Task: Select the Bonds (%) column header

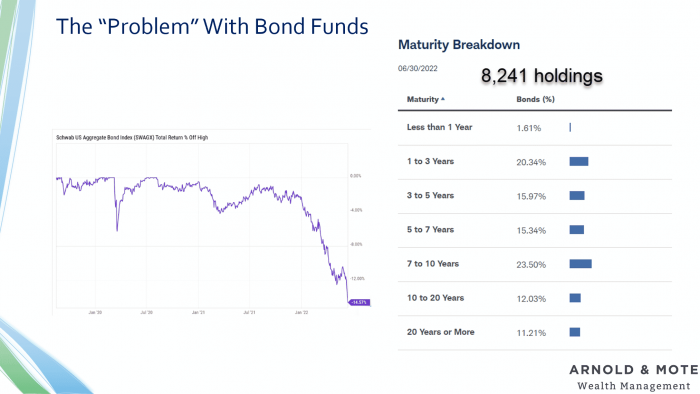Action: pyautogui.click(x=535, y=99)
